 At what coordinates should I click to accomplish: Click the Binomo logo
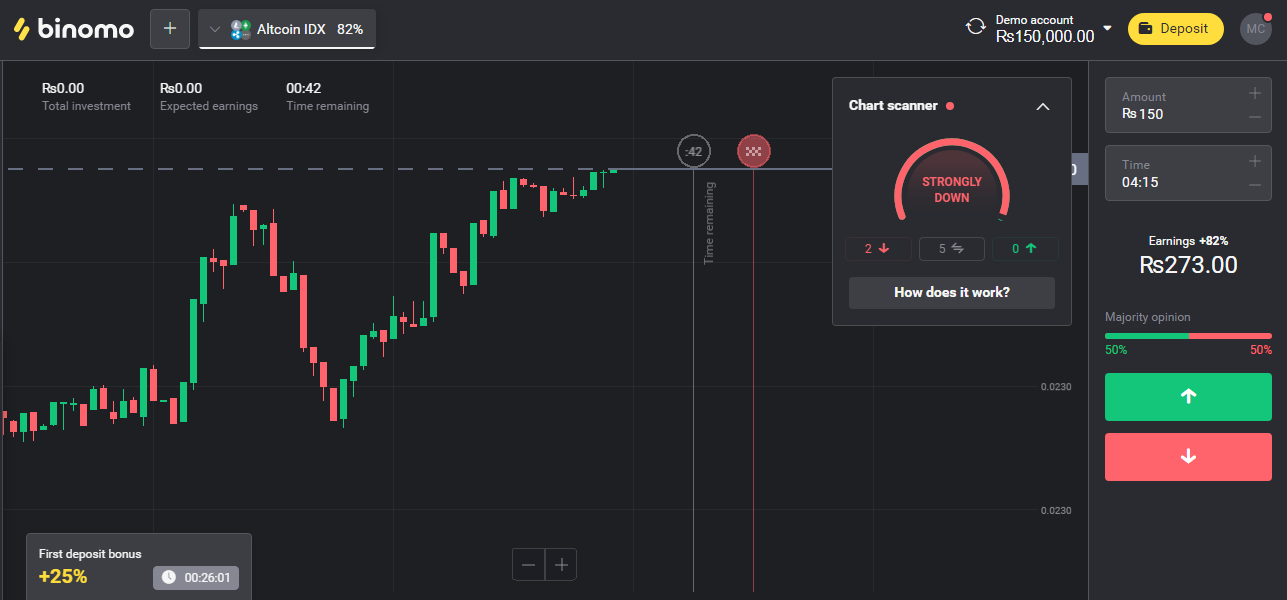pos(73,29)
